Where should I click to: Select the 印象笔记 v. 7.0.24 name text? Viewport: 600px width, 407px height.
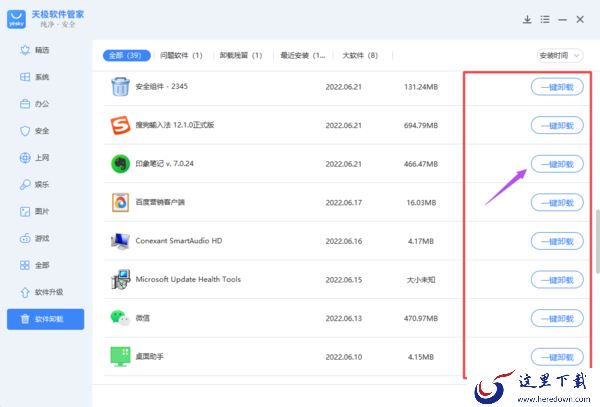[x=165, y=164]
